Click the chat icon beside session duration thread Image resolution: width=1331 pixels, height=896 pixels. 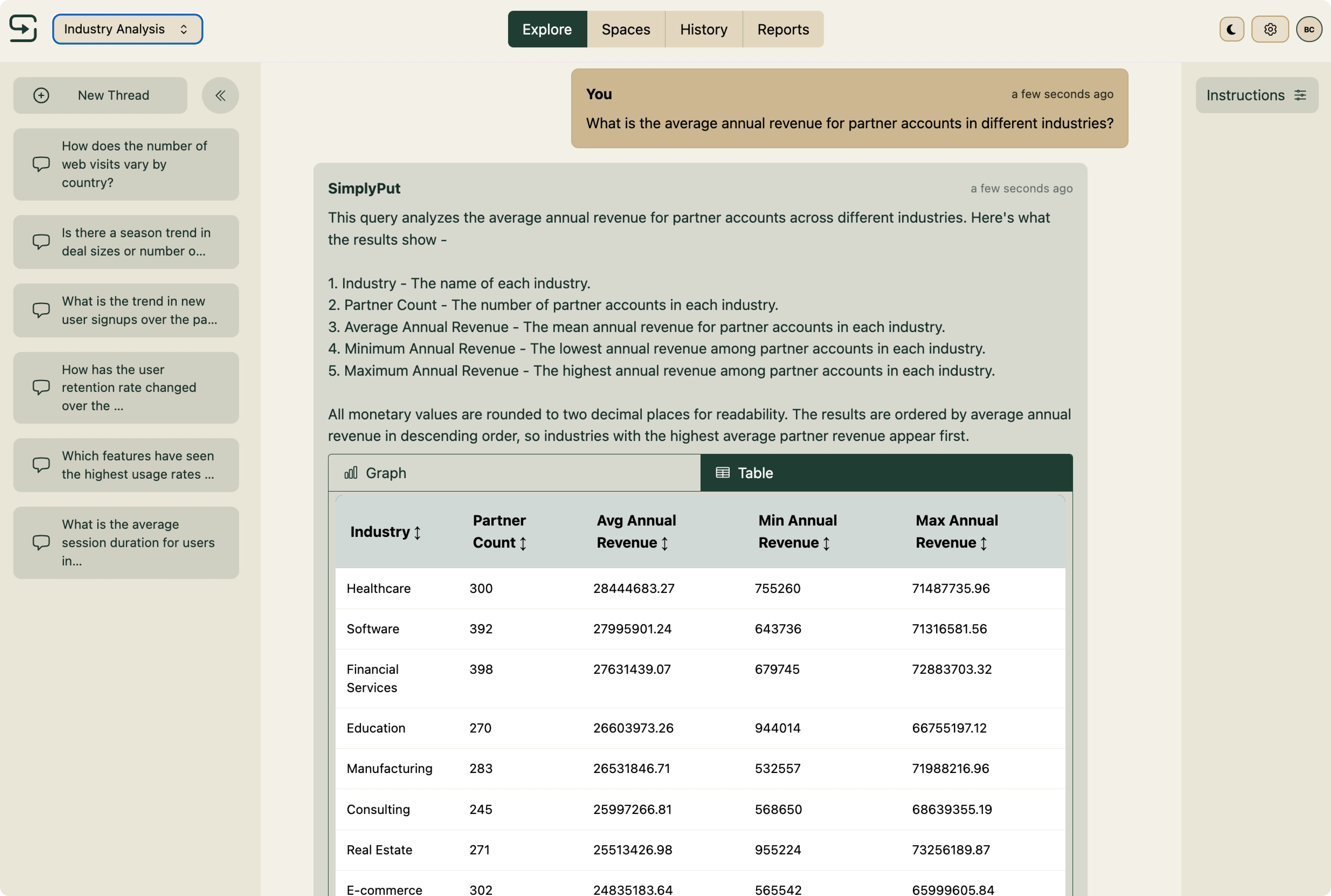click(x=41, y=542)
